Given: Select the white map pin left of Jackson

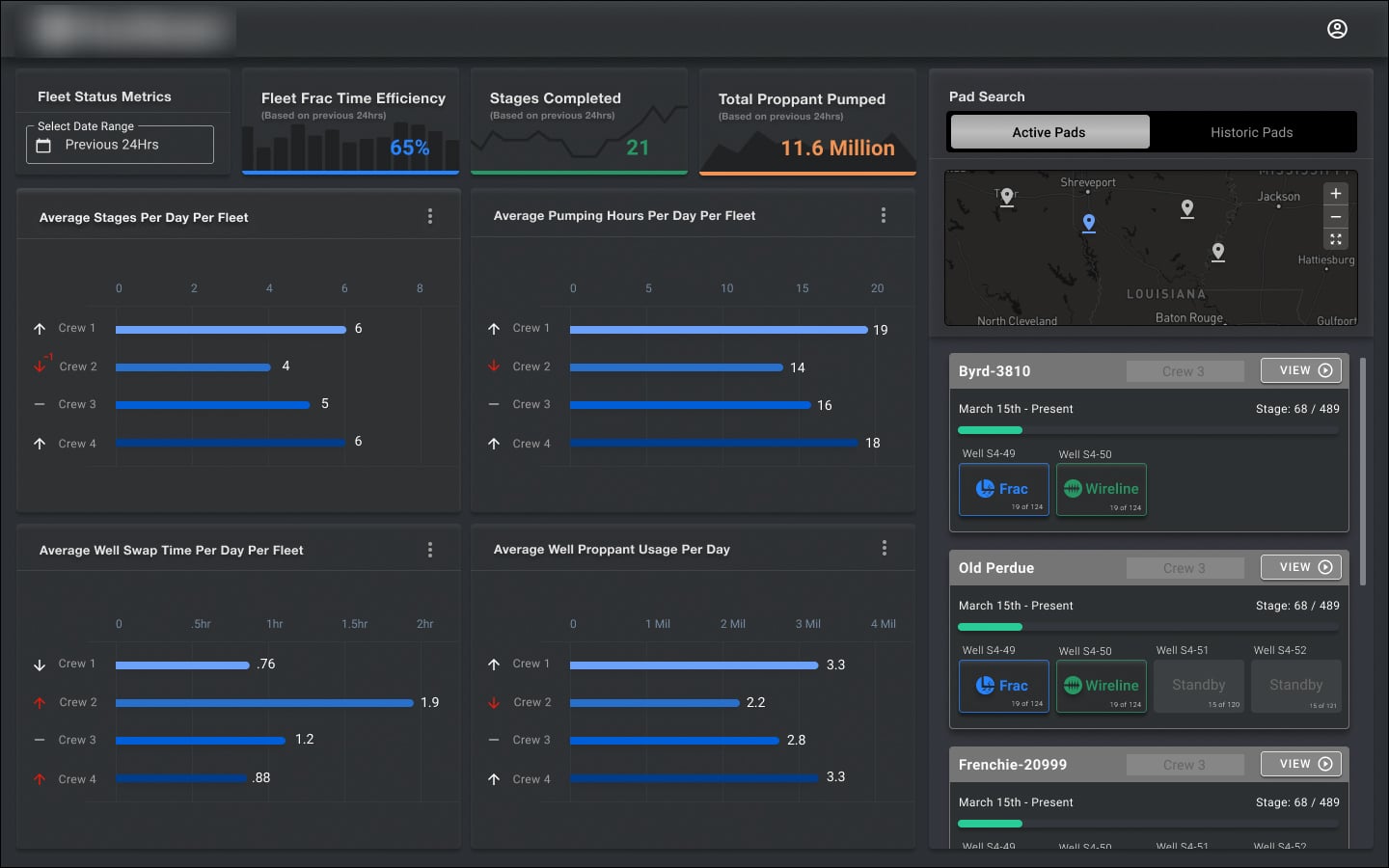Looking at the screenshot, I should click(1187, 208).
